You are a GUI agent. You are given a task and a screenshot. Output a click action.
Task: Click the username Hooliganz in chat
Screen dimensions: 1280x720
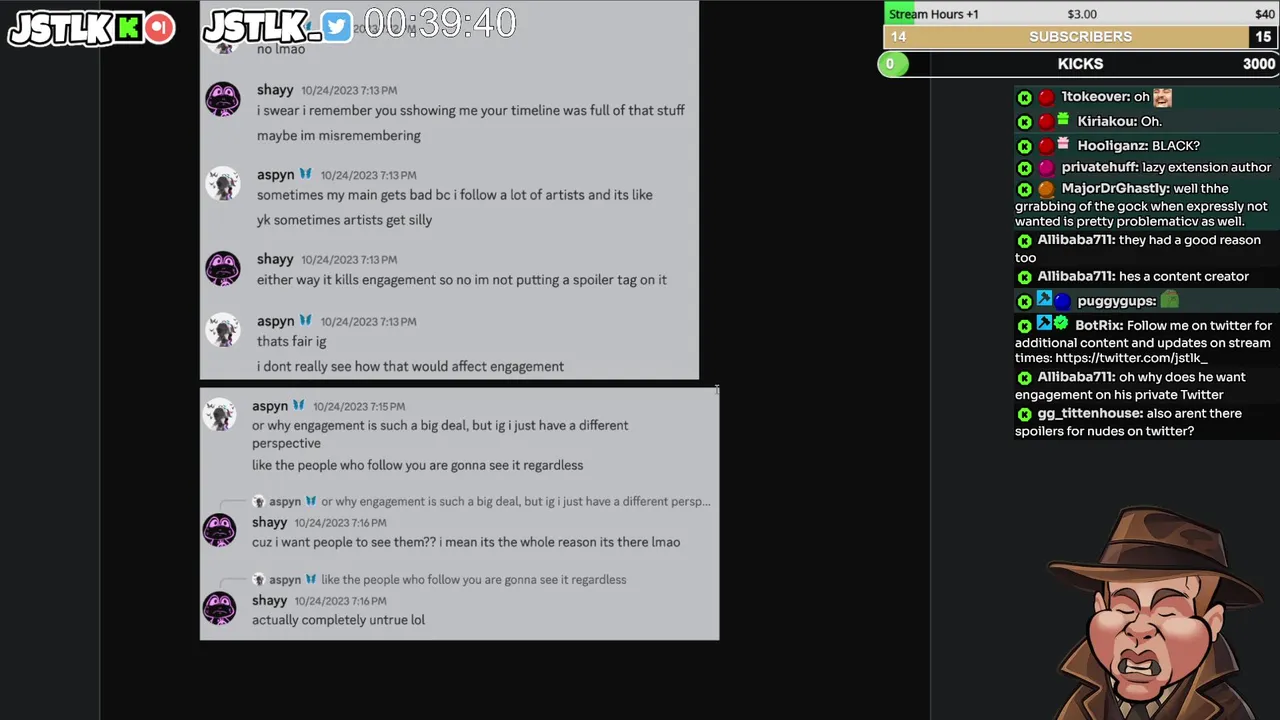(1112, 146)
